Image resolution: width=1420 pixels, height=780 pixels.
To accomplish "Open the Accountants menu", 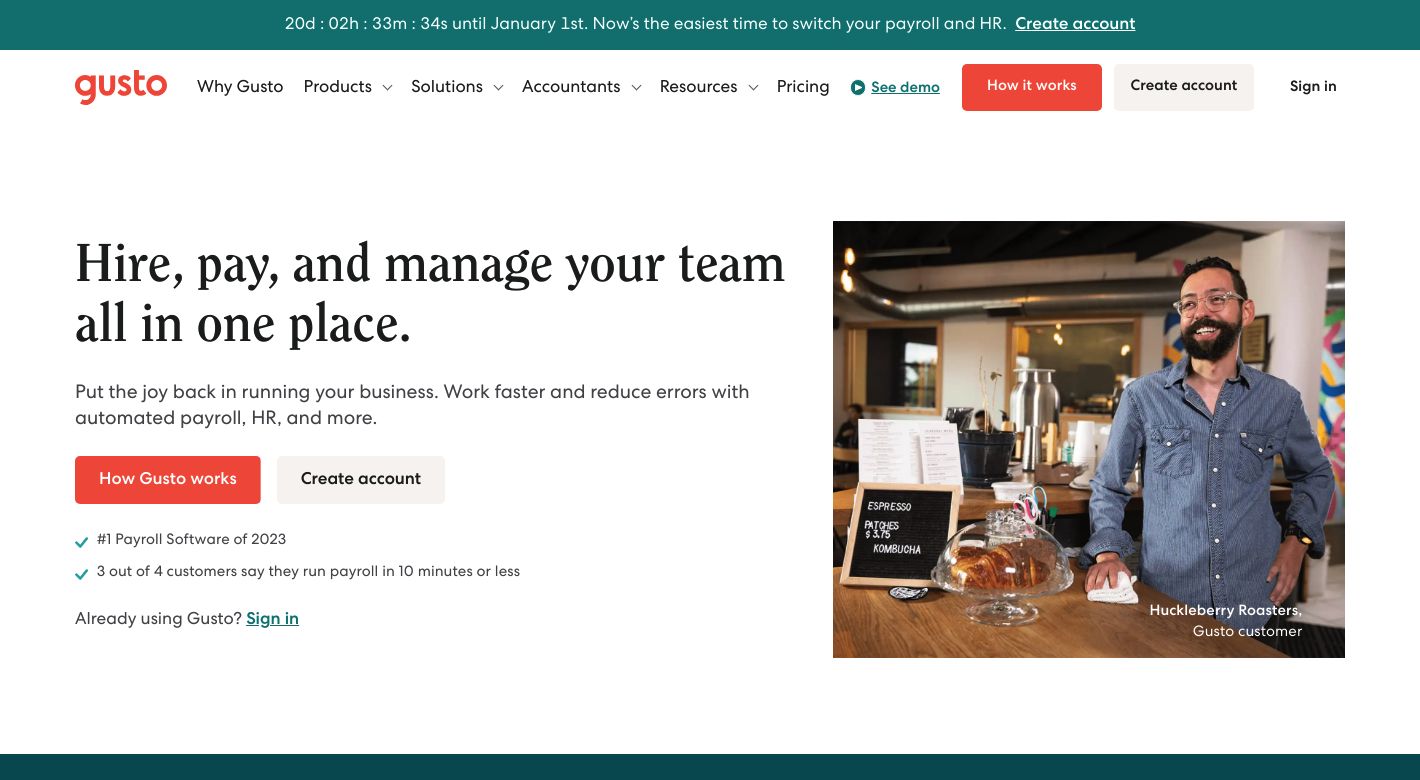I will point(571,87).
